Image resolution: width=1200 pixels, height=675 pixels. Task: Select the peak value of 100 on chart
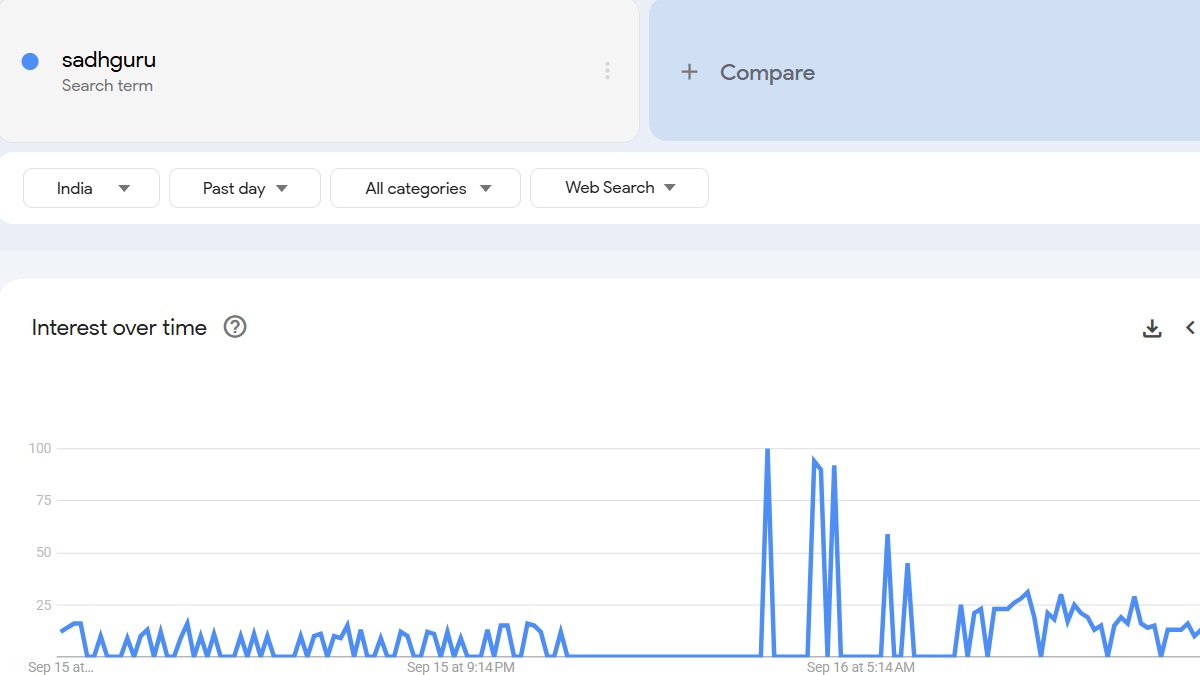(766, 449)
